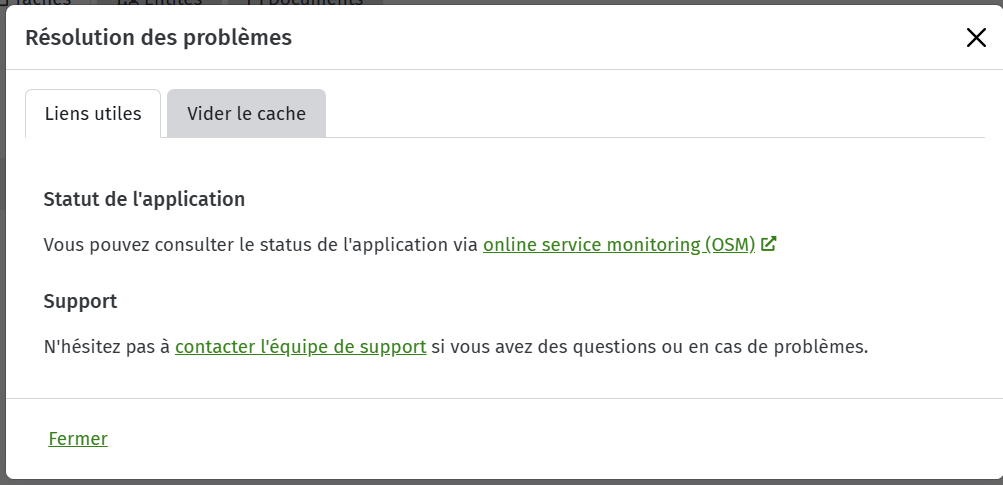Click the words "N'hésitez pas à"
Screen dimensions: 1003x485
tap(107, 347)
